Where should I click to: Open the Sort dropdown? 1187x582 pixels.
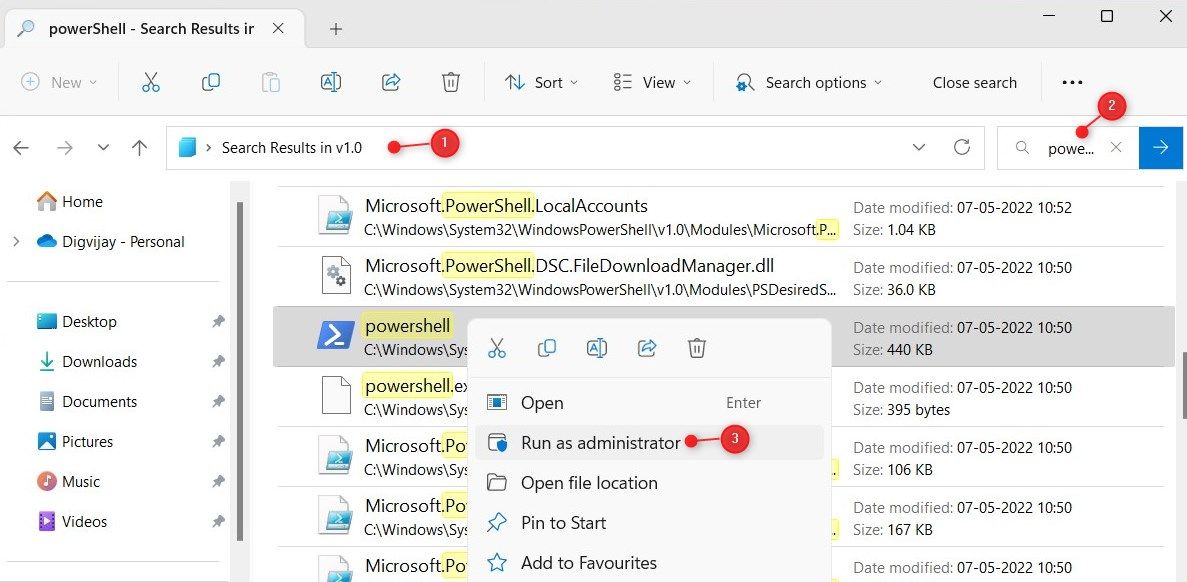pyautogui.click(x=541, y=82)
